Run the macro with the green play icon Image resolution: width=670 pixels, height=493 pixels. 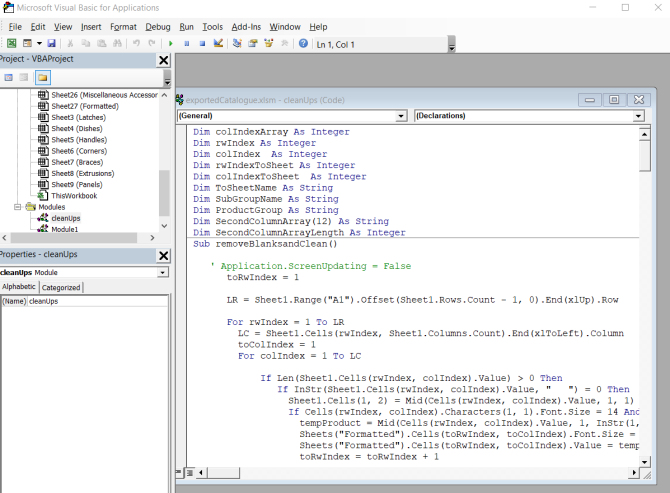171,44
